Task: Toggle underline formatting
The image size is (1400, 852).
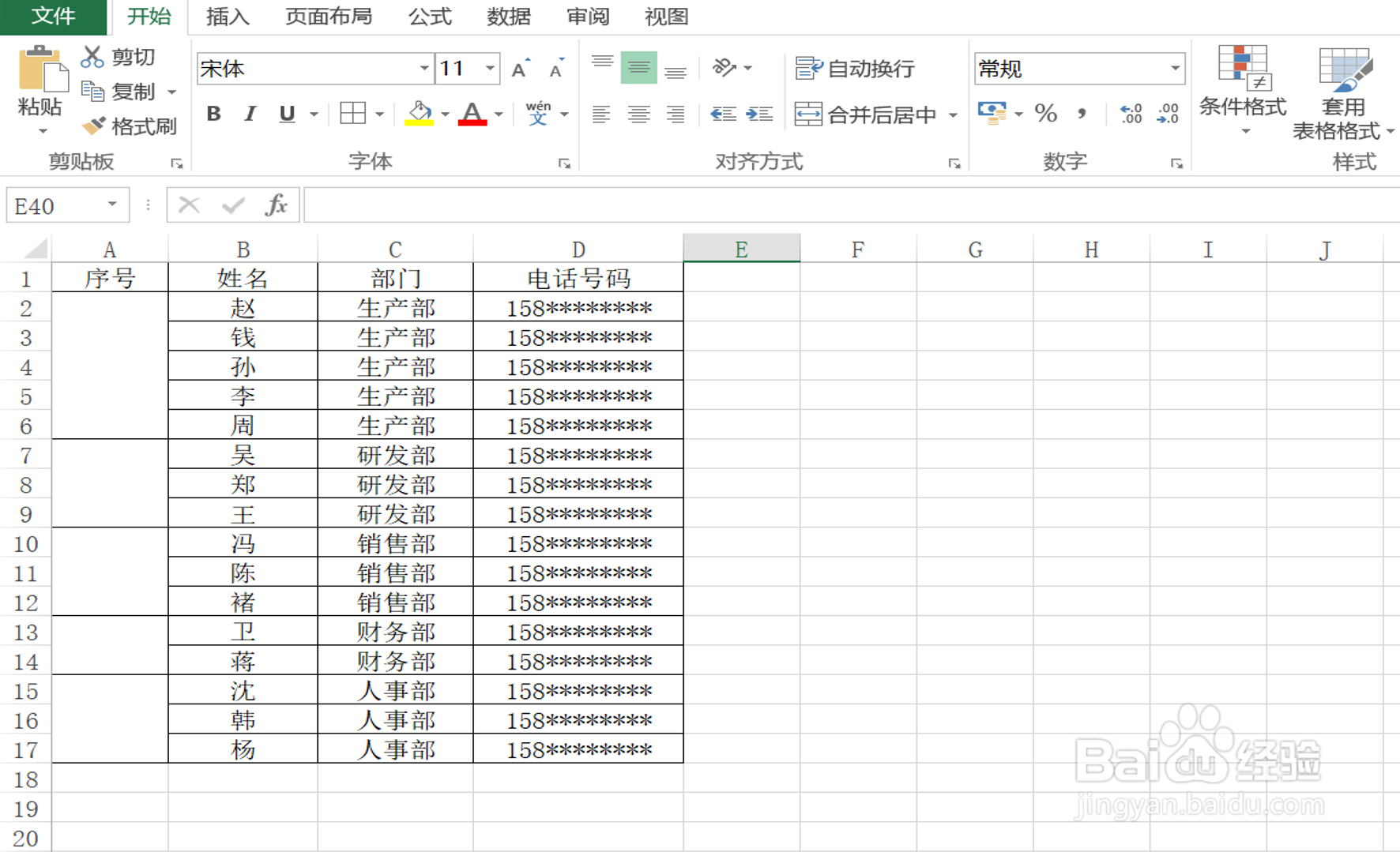Action: [x=285, y=114]
